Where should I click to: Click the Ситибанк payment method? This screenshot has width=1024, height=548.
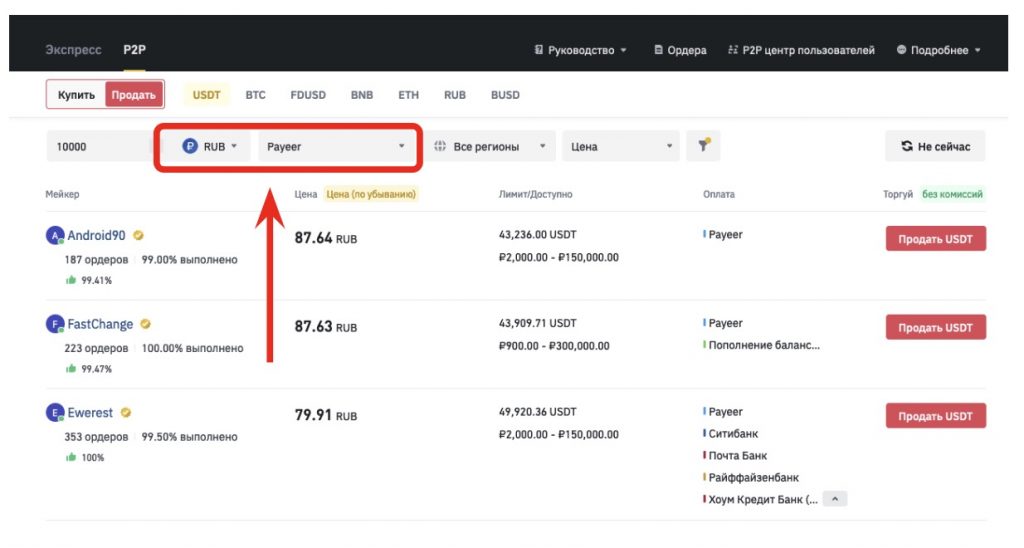click(733, 434)
